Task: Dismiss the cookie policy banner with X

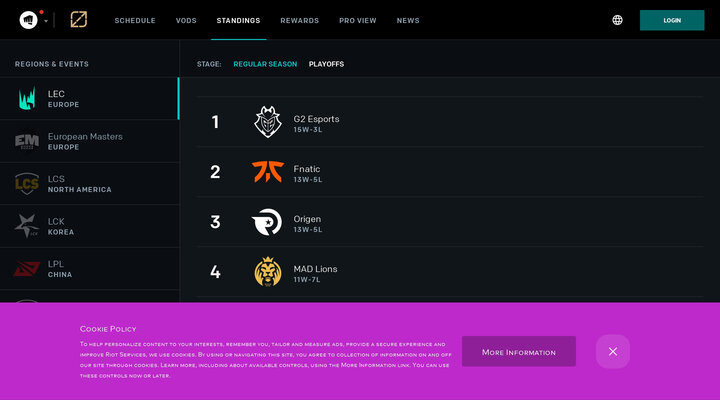Action: click(x=613, y=351)
